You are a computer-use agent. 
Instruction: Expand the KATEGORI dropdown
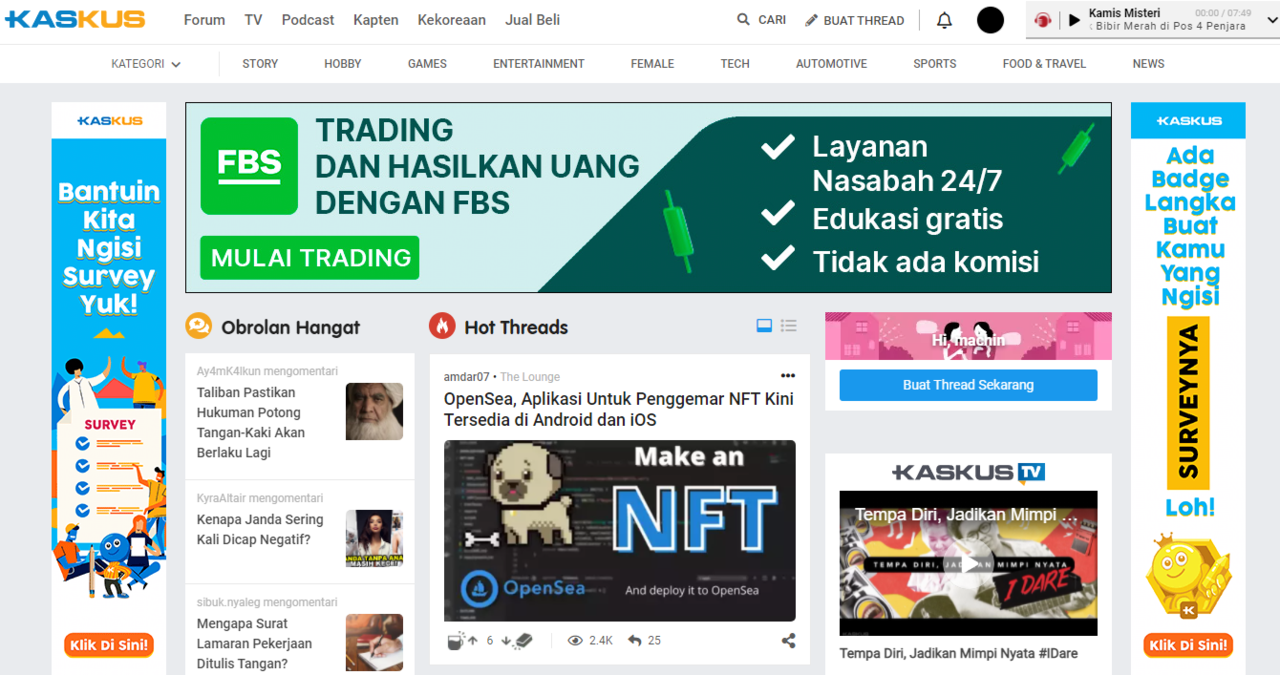click(146, 63)
